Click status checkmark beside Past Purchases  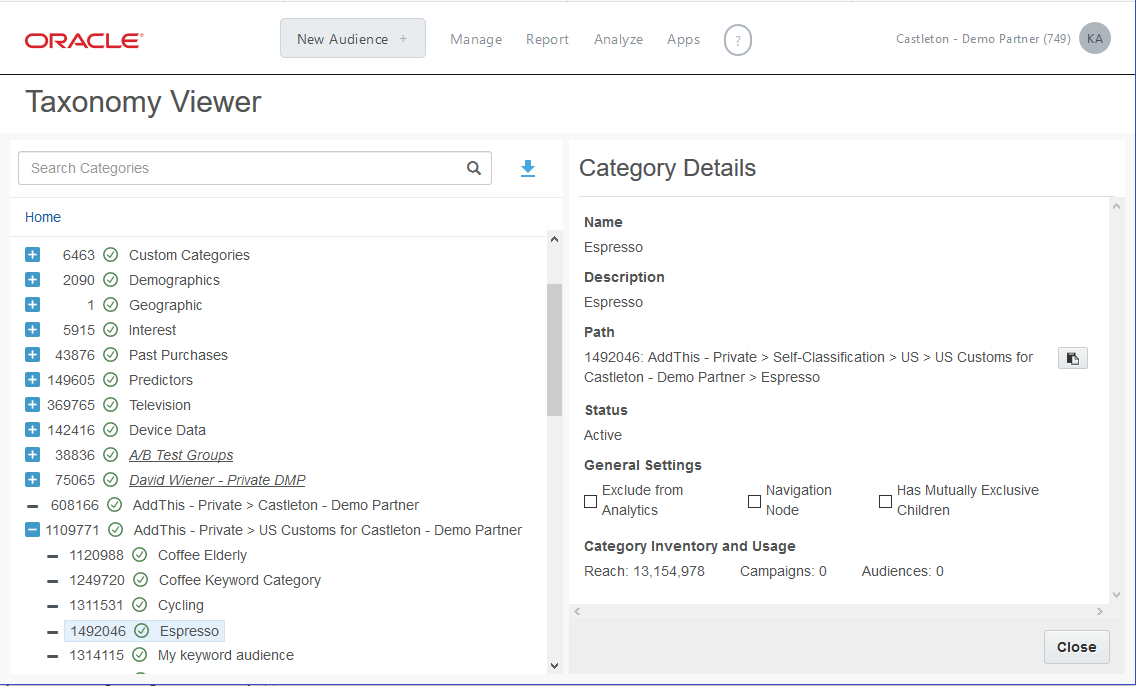(x=110, y=355)
